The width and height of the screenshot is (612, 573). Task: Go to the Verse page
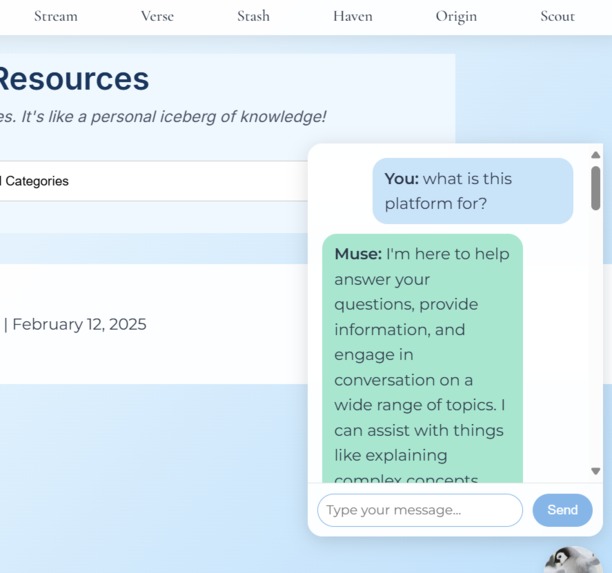coord(157,16)
